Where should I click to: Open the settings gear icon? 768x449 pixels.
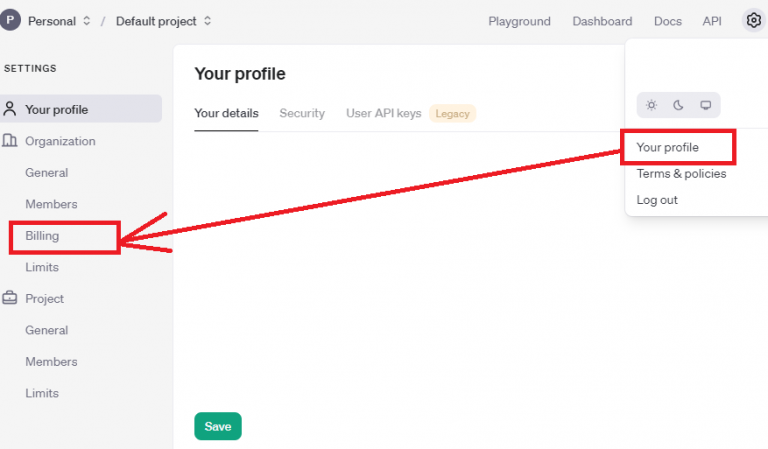(753, 21)
